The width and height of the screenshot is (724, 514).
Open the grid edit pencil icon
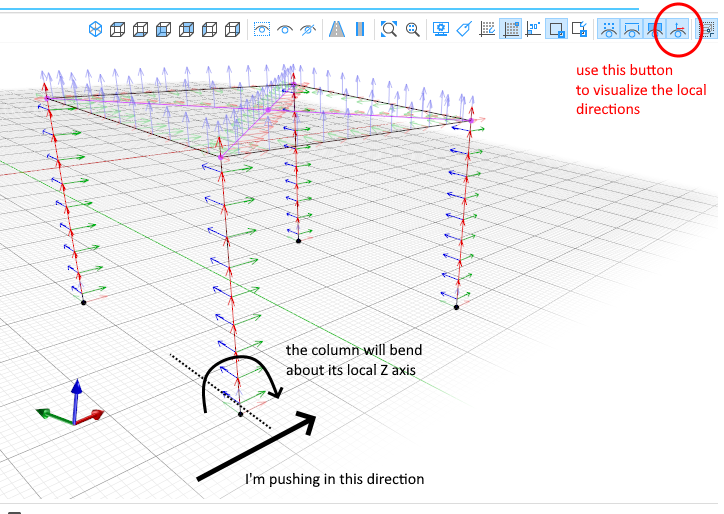point(487,30)
